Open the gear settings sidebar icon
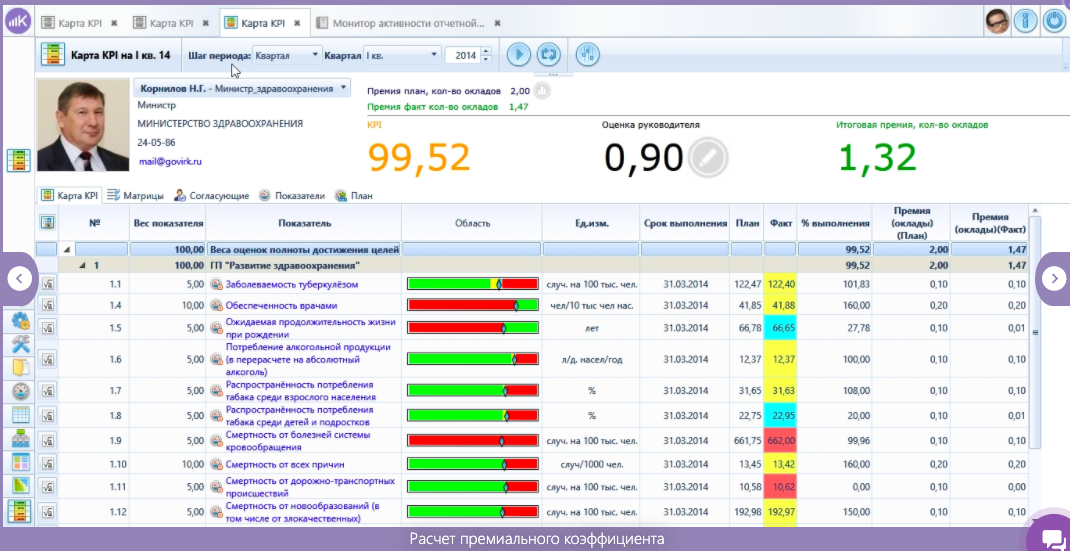 click(x=20, y=321)
